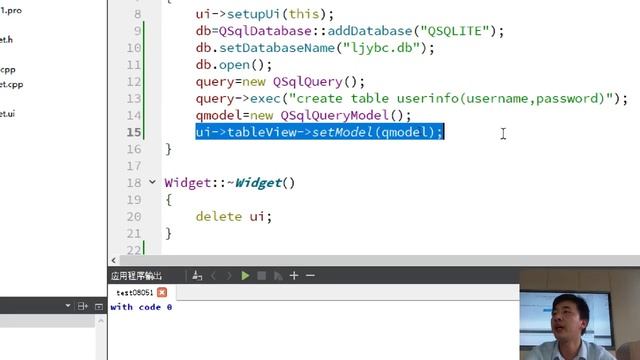Open the 应用程序输出 pane selector
The image size is (640, 360).
coord(136,276)
